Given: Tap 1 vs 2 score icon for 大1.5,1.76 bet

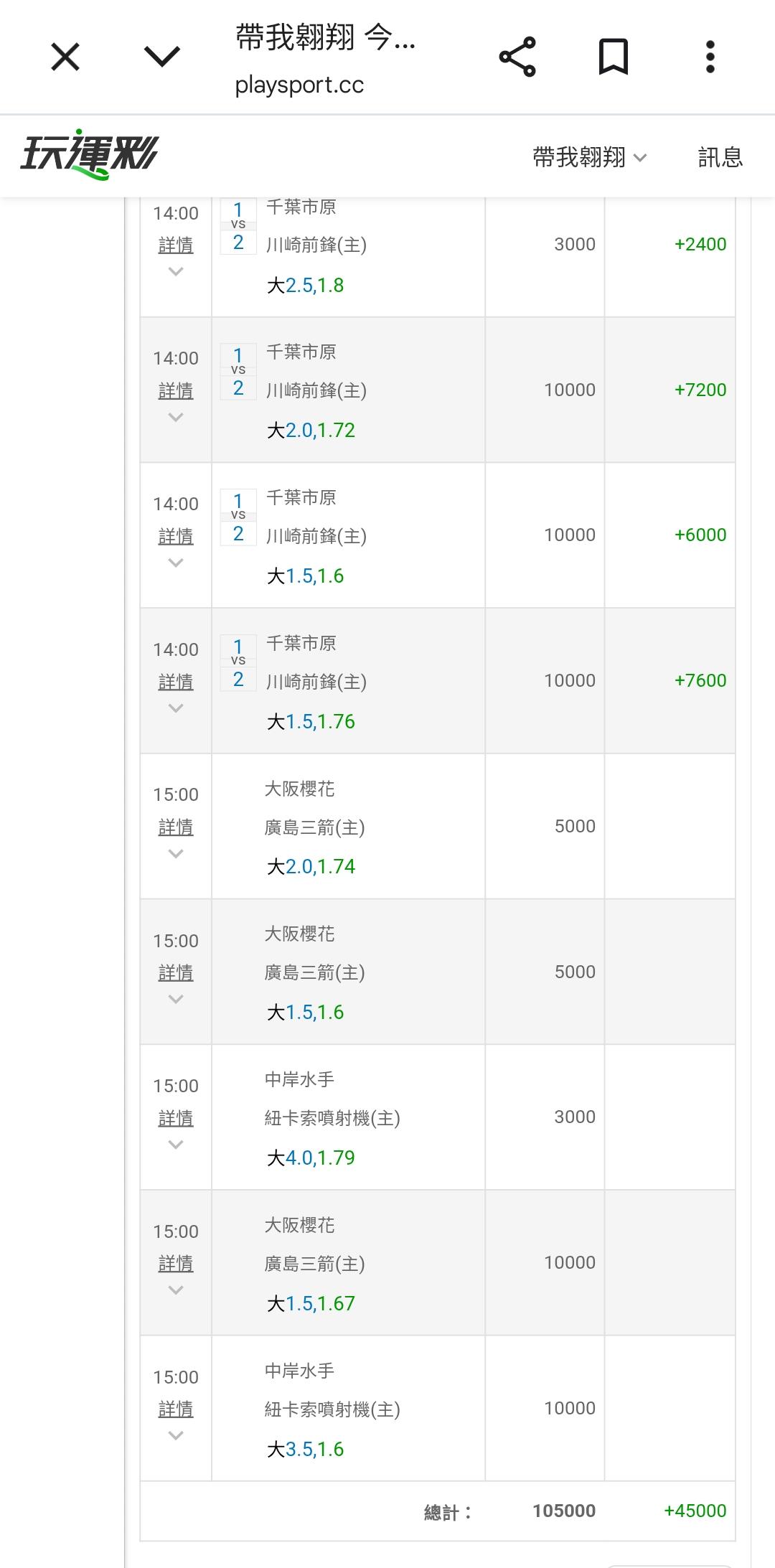Looking at the screenshot, I should pyautogui.click(x=238, y=662).
